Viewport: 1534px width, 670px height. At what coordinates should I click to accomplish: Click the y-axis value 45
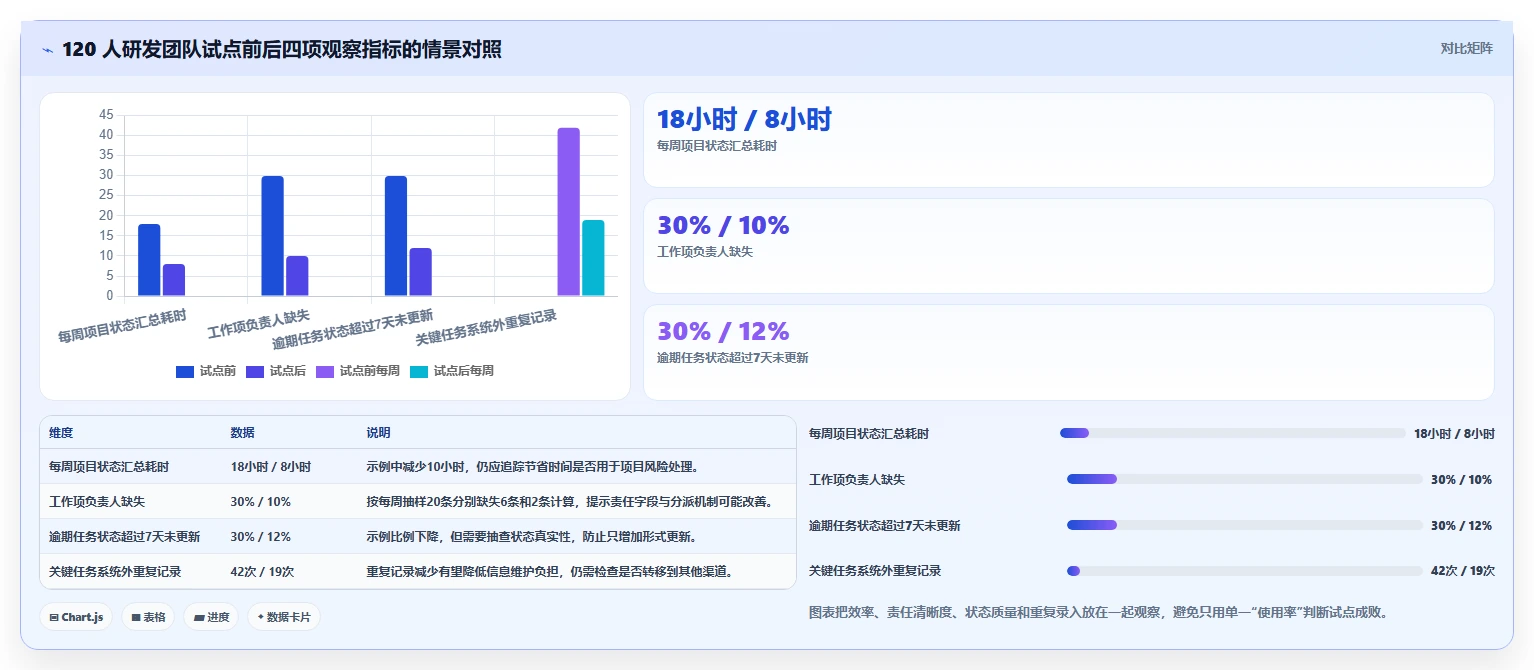click(x=106, y=115)
